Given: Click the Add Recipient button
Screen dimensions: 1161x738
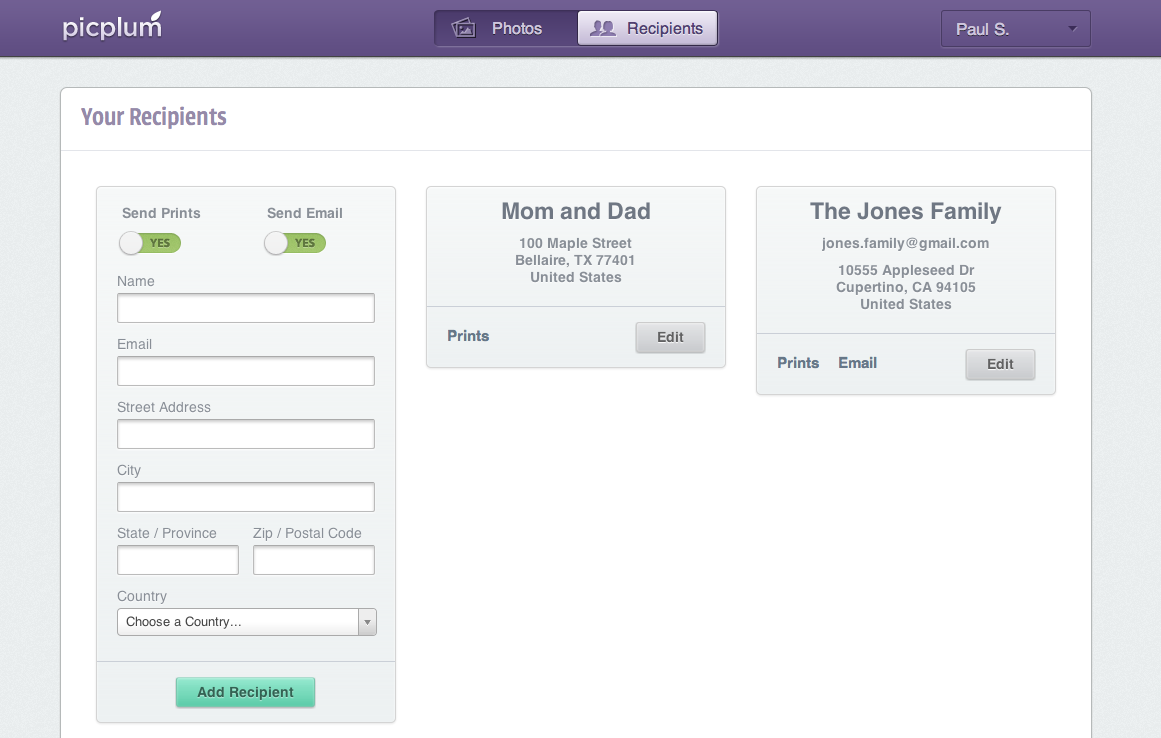Looking at the screenshot, I should [245, 692].
